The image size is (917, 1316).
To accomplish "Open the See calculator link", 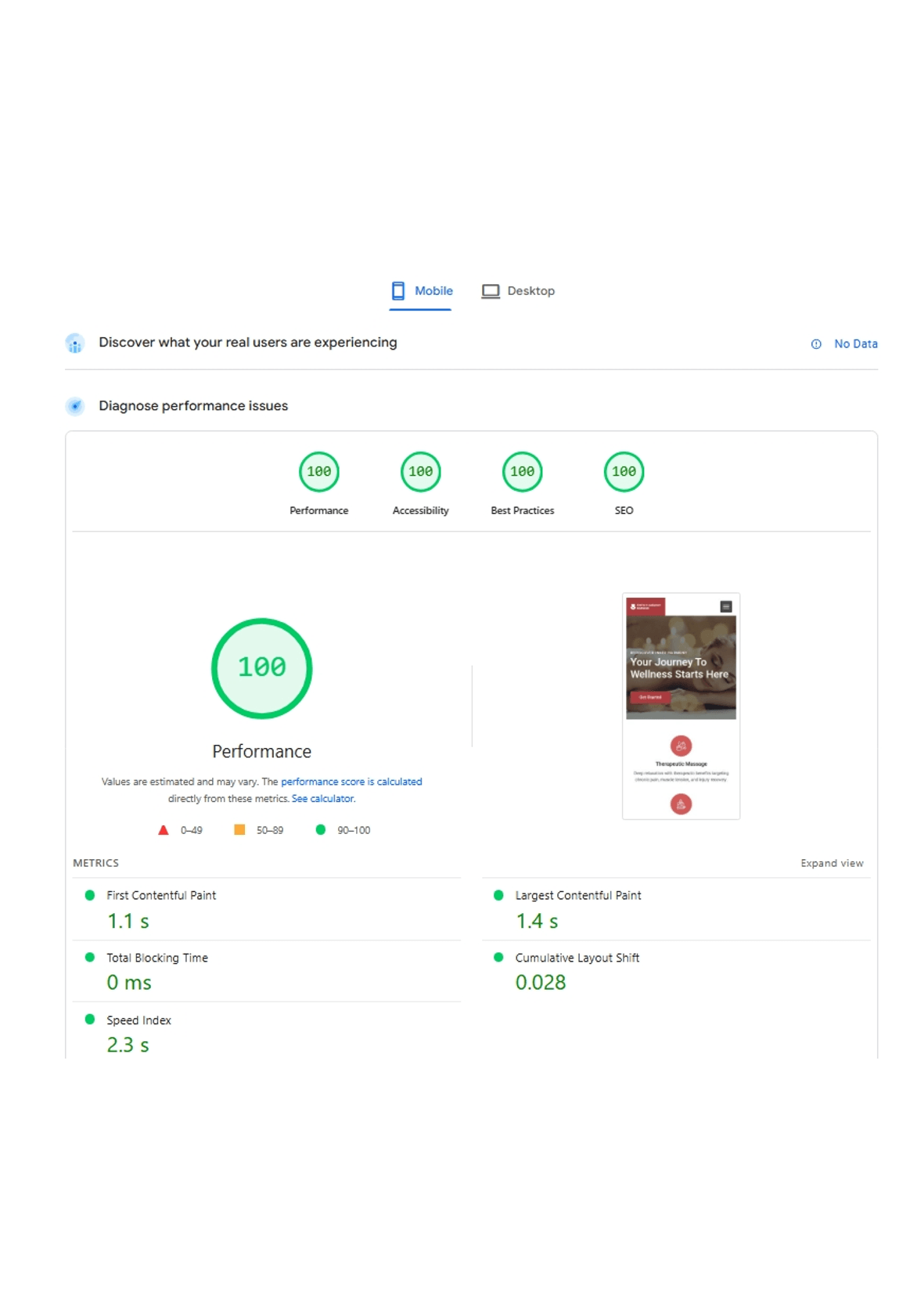I will pos(323,799).
